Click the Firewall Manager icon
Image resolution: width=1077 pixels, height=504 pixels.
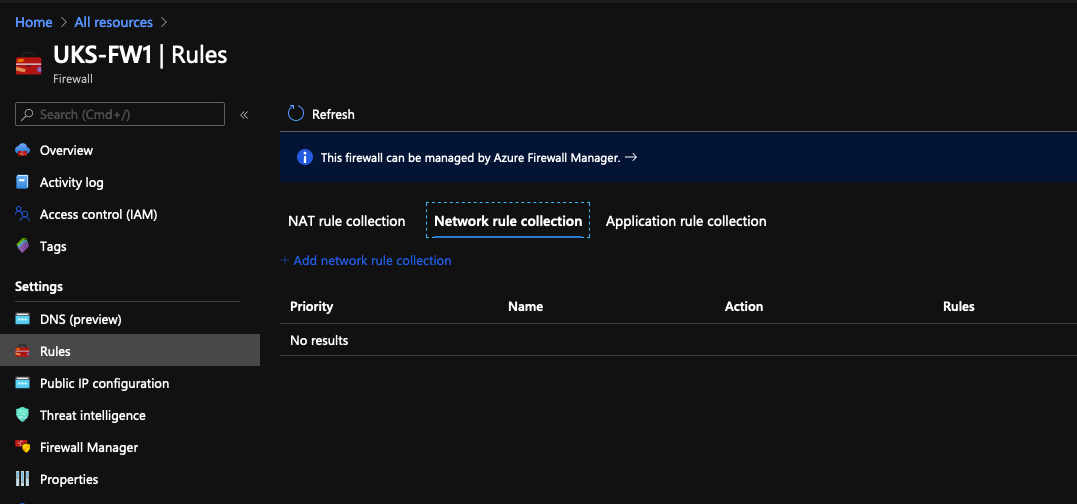coord(22,447)
